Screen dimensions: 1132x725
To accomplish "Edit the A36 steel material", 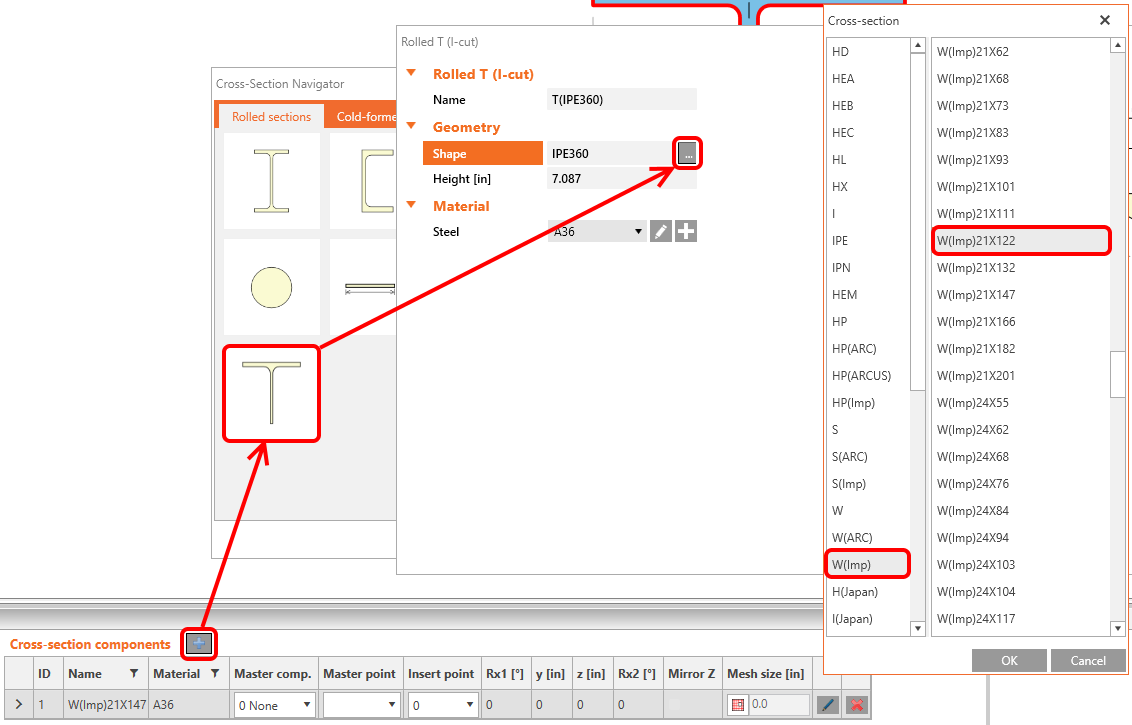I will [x=661, y=231].
